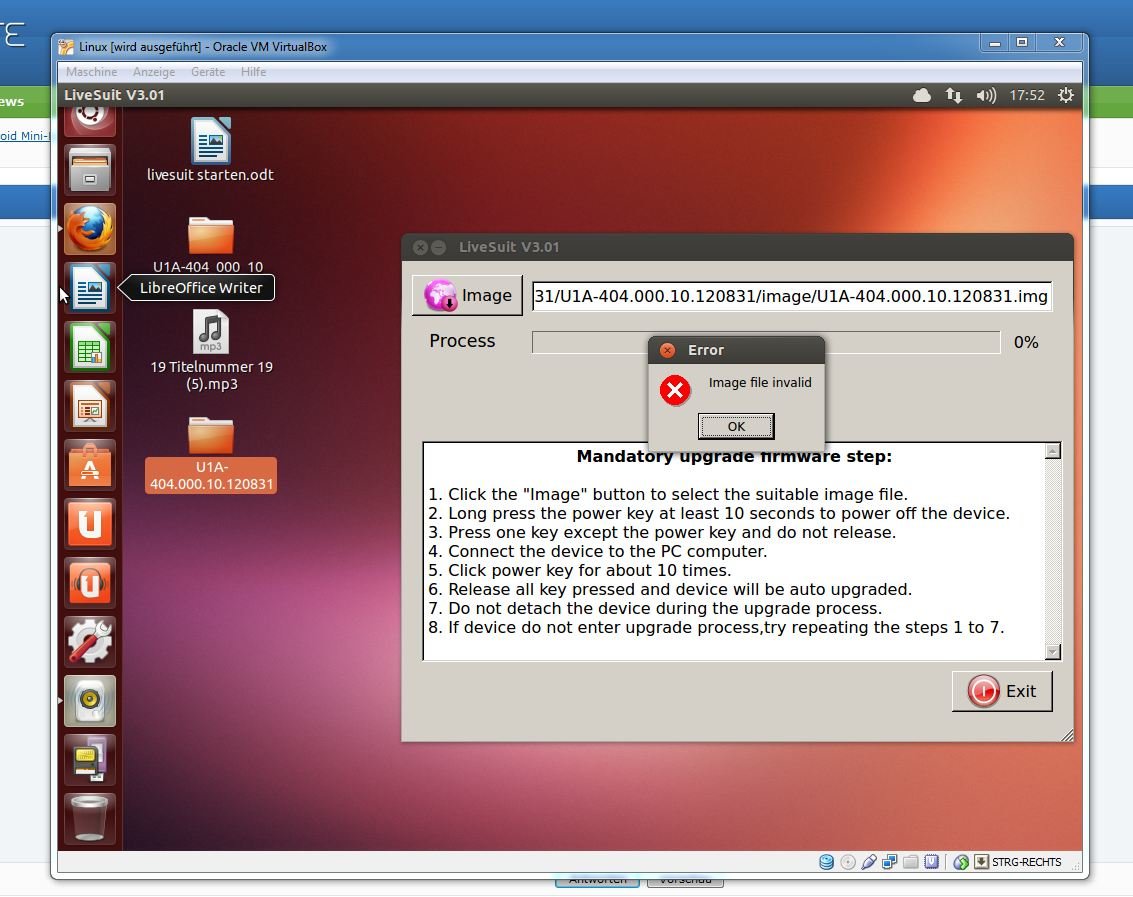
Task: Click the STRG-RECHTS host key label
Action: click(1027, 862)
